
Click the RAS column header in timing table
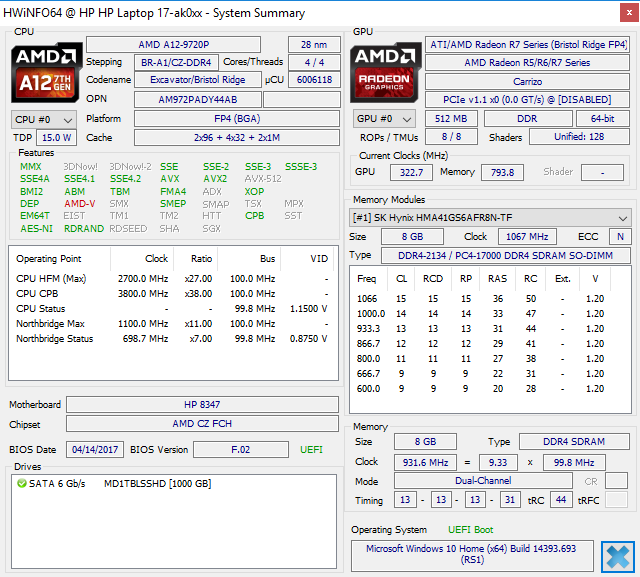[498, 279]
